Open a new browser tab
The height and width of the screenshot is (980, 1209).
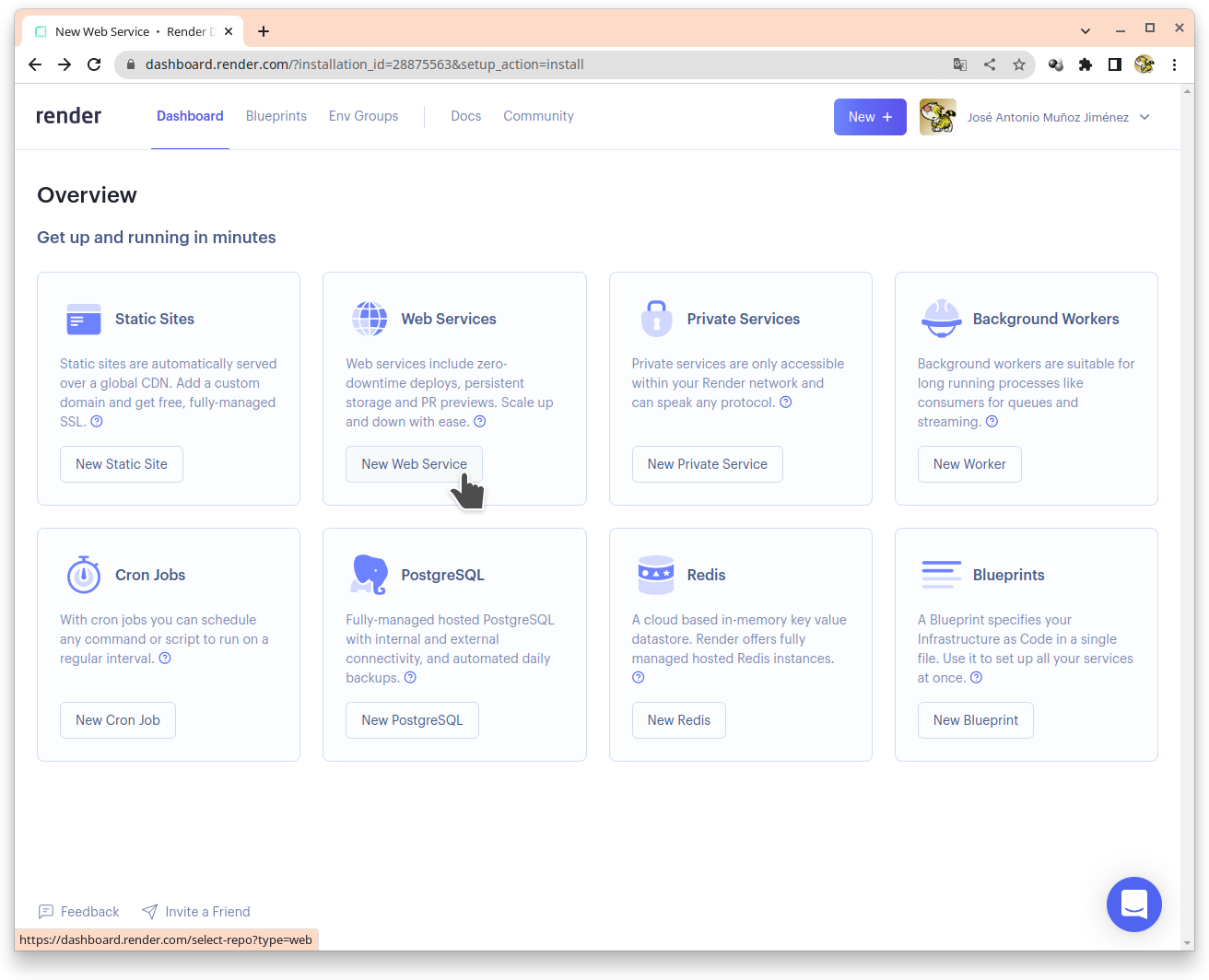[264, 31]
